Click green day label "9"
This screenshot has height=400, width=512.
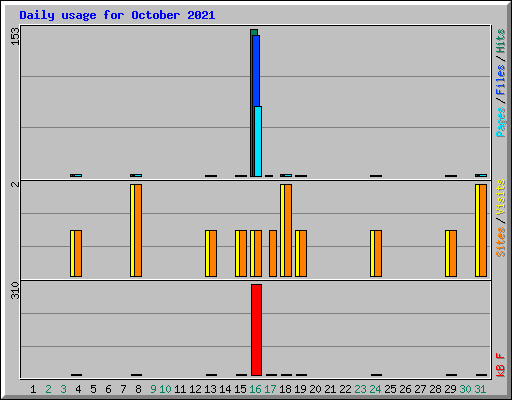click(153, 389)
